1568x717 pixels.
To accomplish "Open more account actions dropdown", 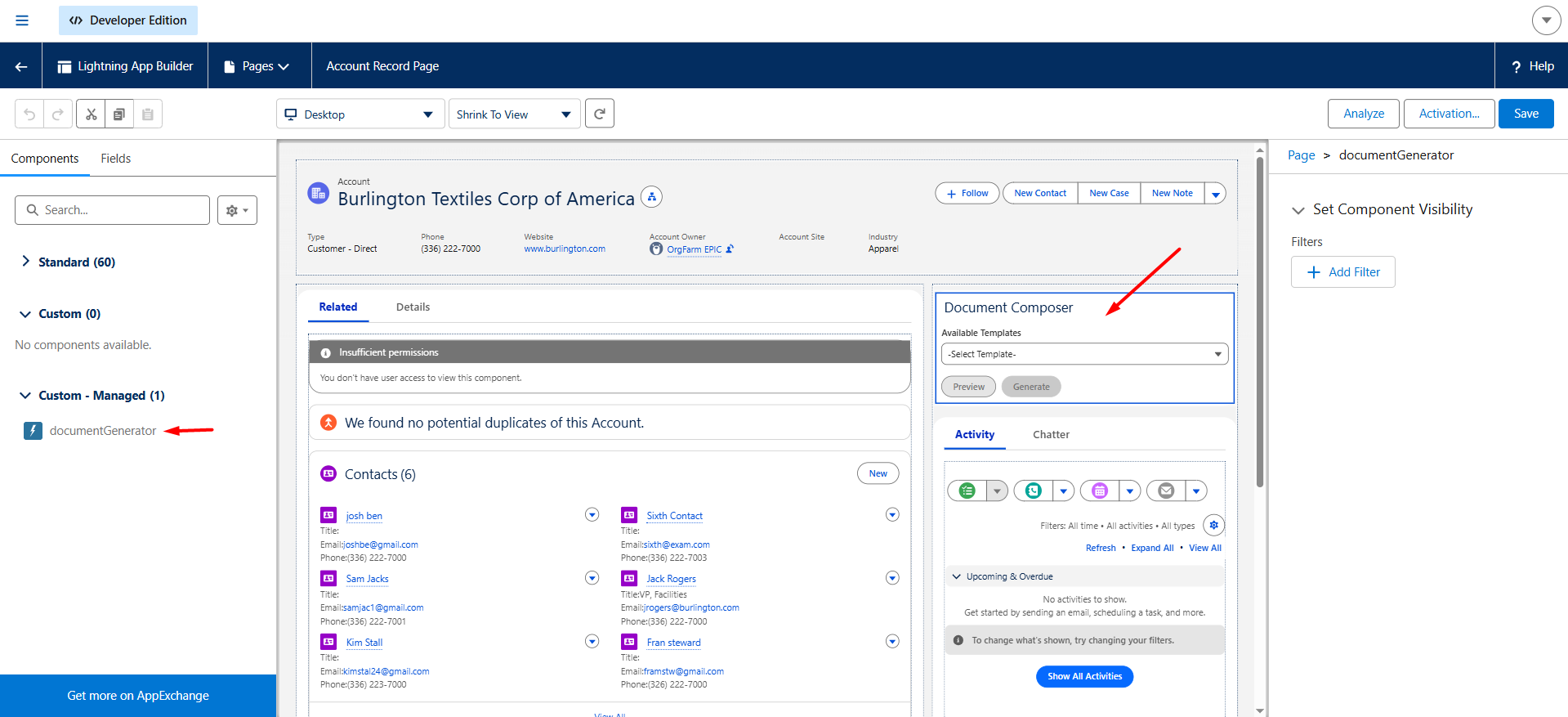I will pos(1215,194).
